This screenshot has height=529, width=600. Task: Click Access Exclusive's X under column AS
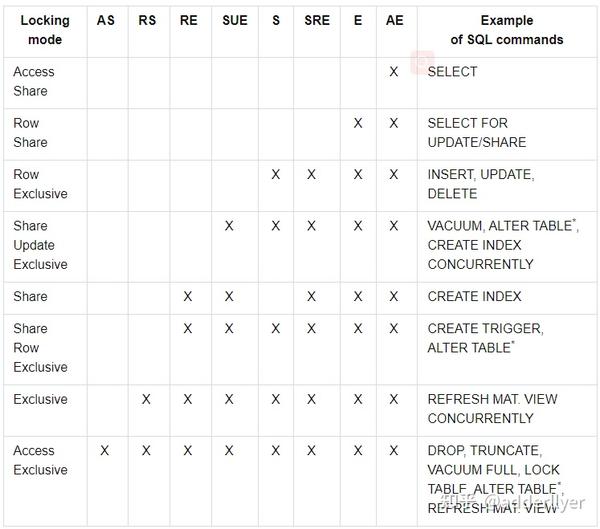coord(106,451)
